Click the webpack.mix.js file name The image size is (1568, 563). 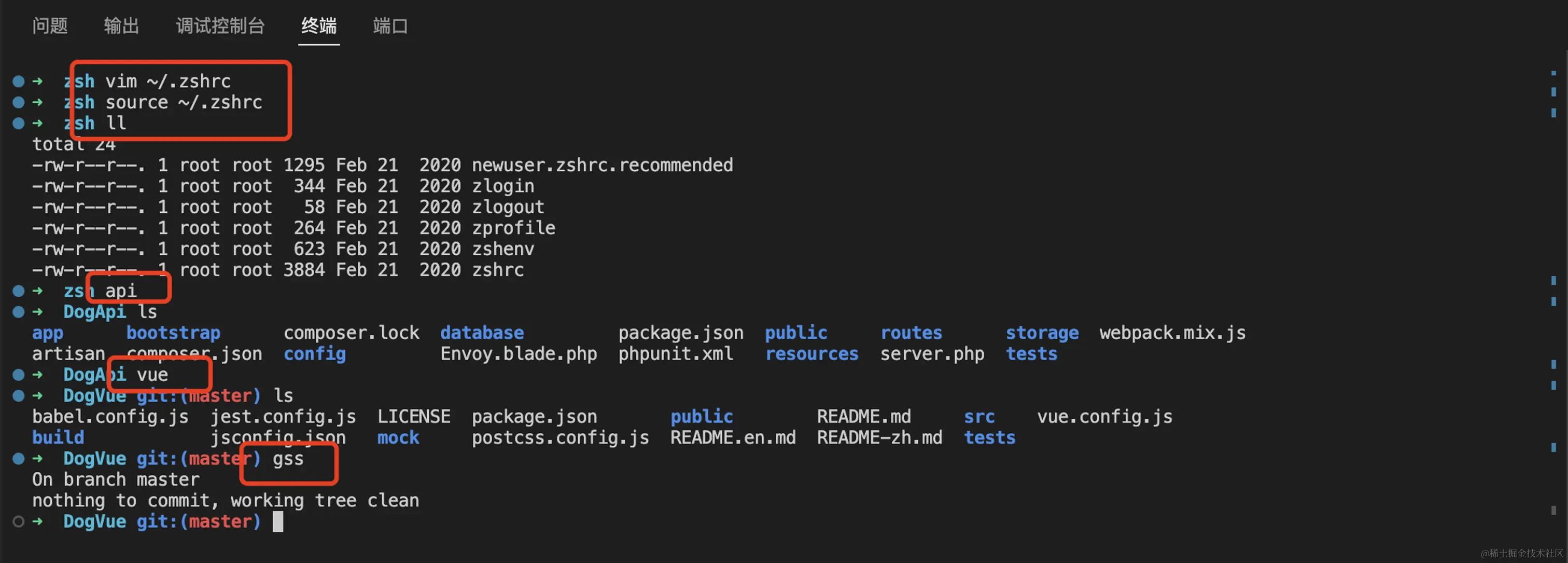pos(1172,333)
